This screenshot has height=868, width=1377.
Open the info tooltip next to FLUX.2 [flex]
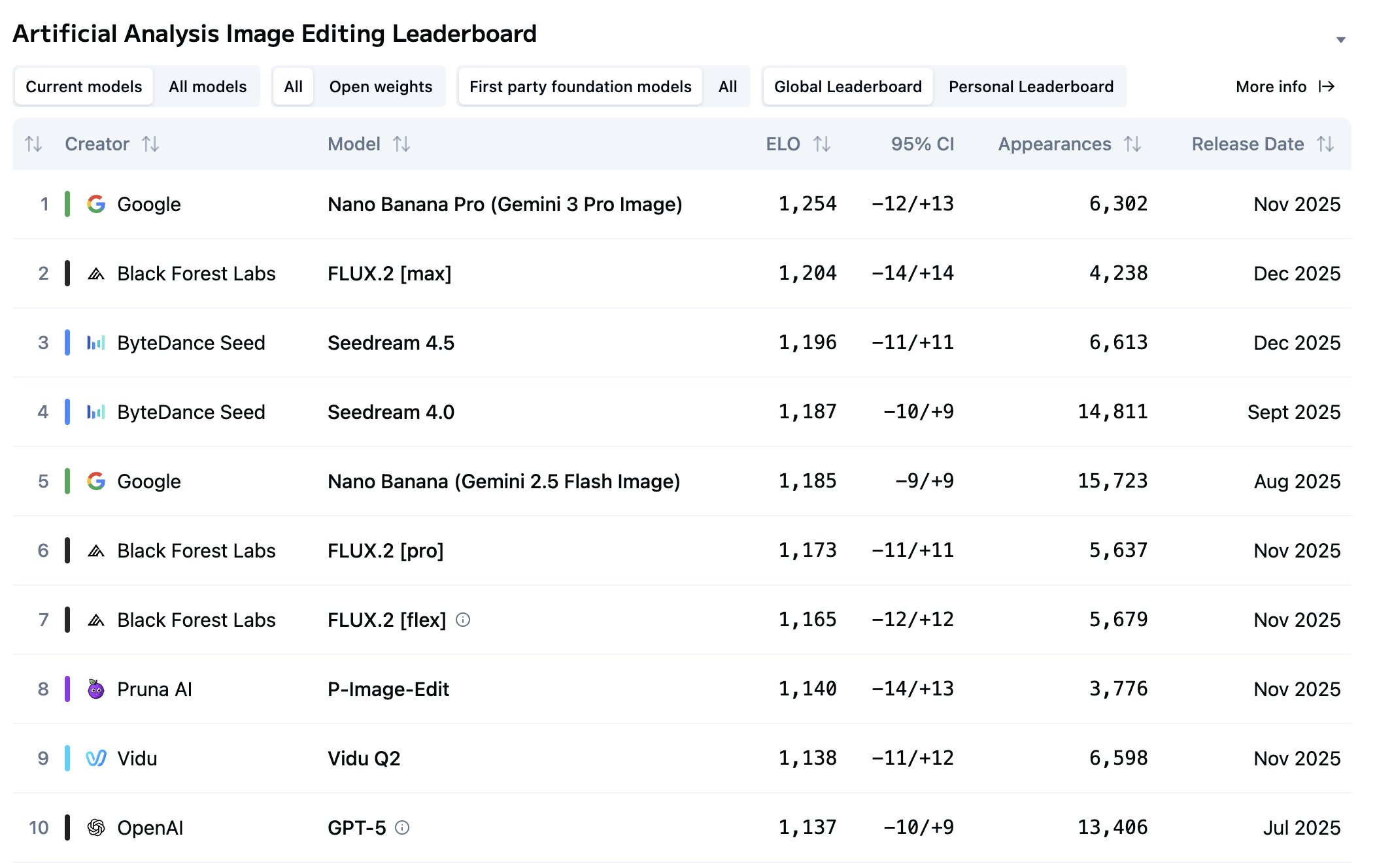464,620
